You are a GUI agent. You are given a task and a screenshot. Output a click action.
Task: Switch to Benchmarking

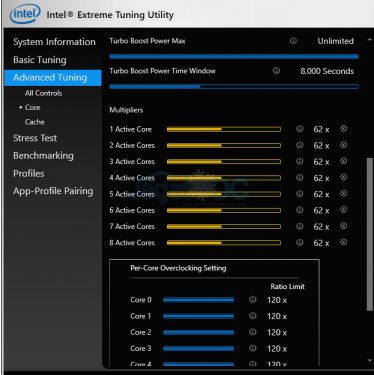43,156
